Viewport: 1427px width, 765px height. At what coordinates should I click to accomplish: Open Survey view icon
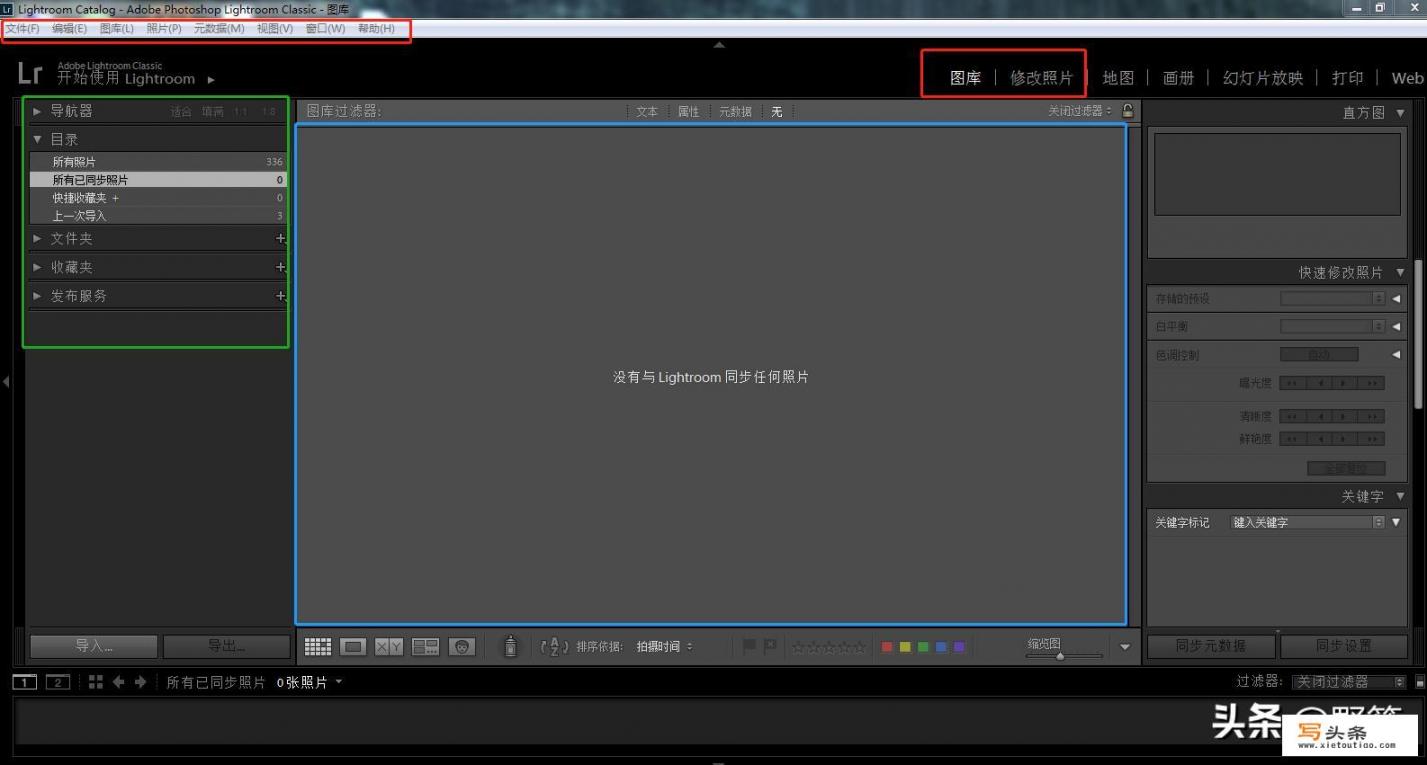(426, 647)
